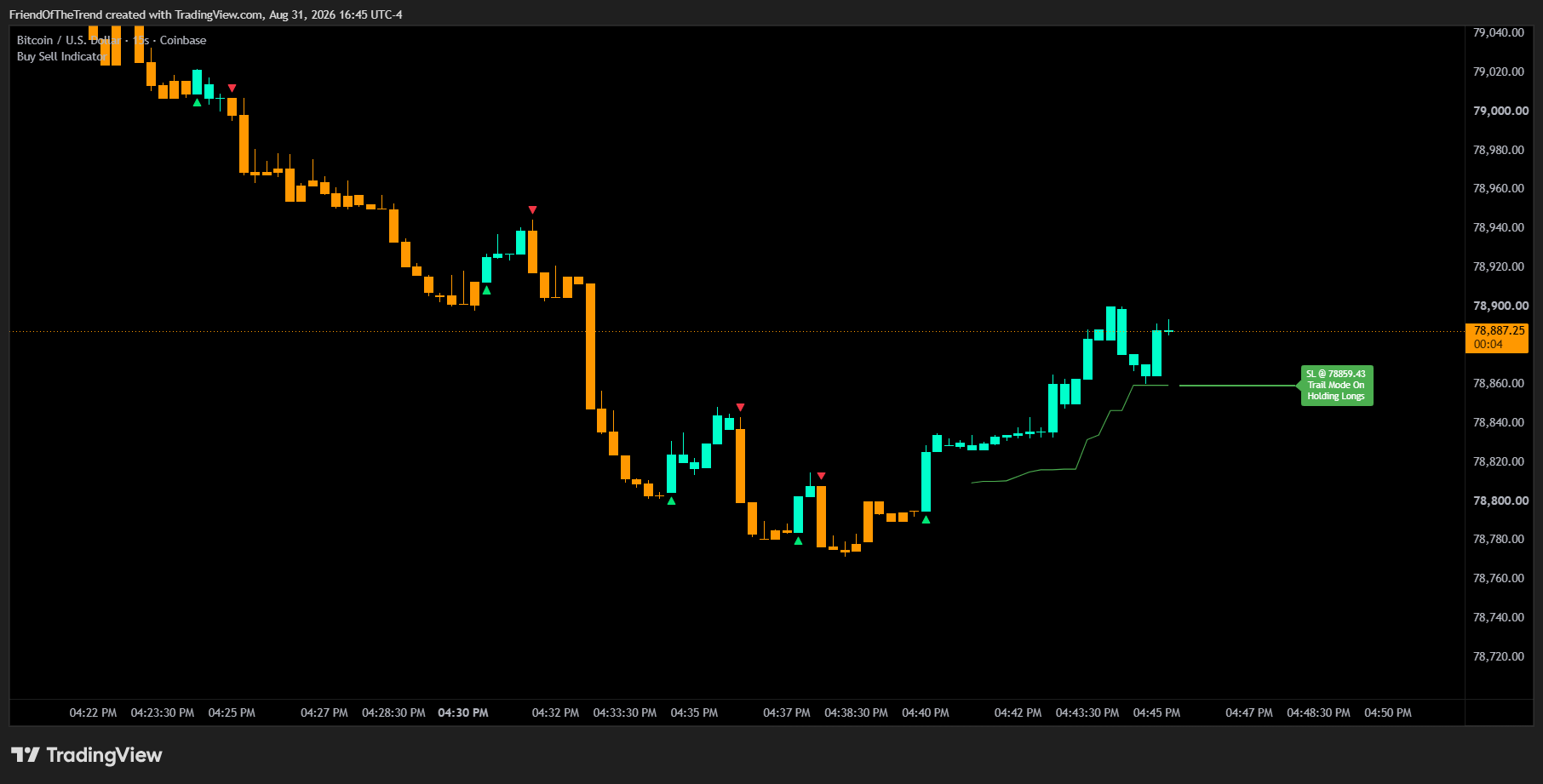The image size is (1543, 784).
Task: Click the 78,800.00 price axis label
Action: [x=1500, y=501]
